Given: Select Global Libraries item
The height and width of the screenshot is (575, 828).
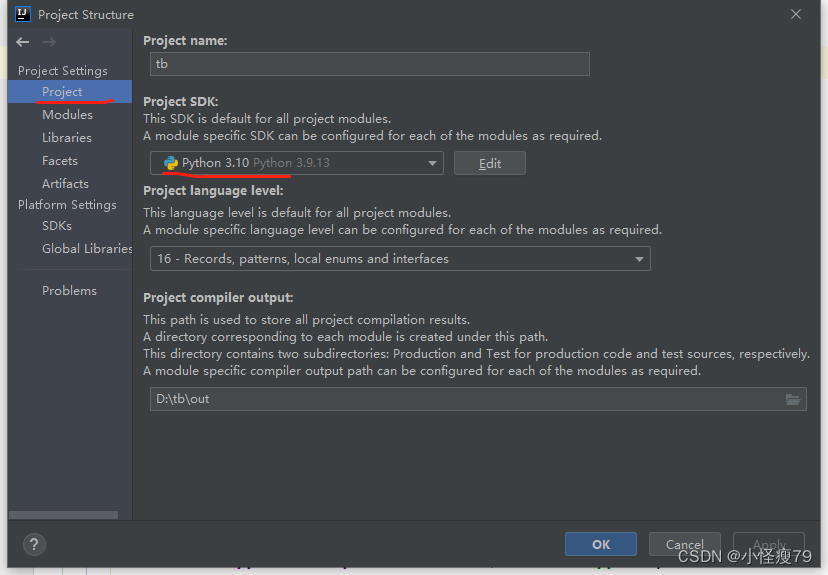Looking at the screenshot, I should click(x=87, y=249).
